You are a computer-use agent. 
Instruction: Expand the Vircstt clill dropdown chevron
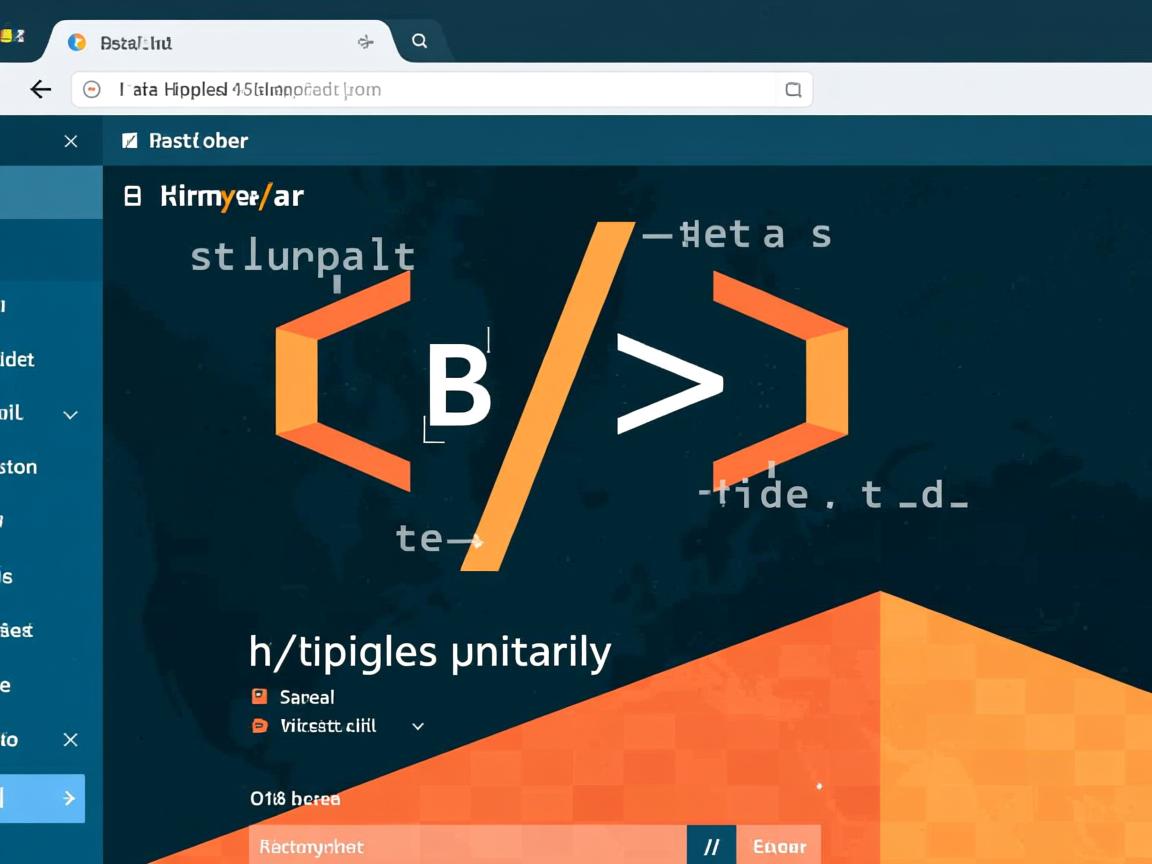pyautogui.click(x=418, y=727)
